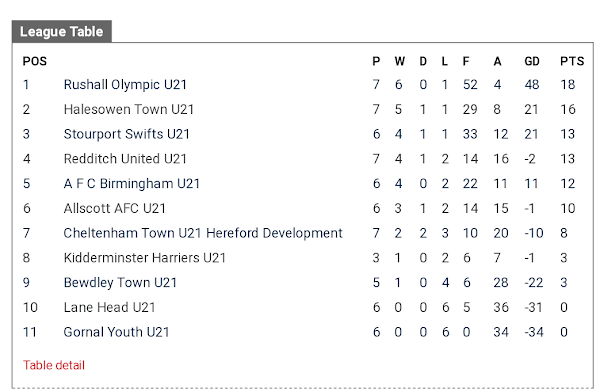Click Gornal Youth's -34 goal difference
The height and width of the screenshot is (392, 600).
coord(534,332)
